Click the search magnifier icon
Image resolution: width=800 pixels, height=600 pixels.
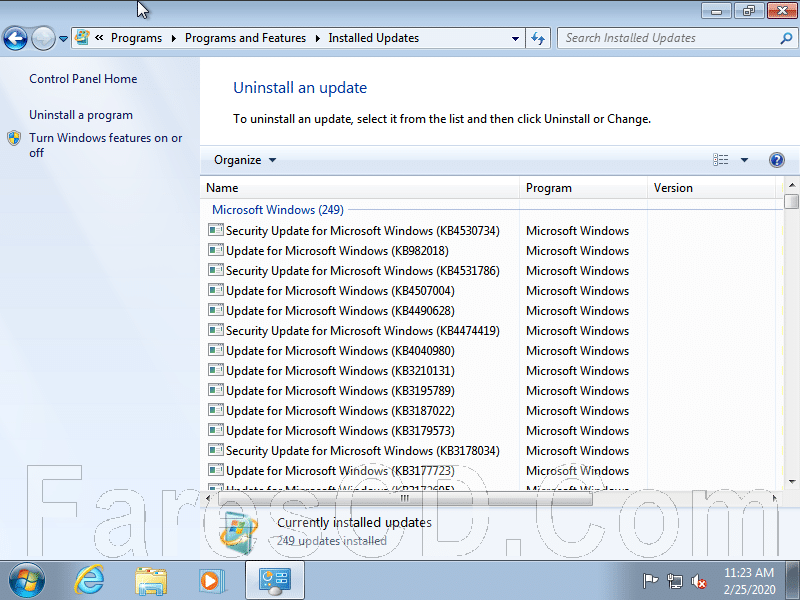tap(786, 38)
